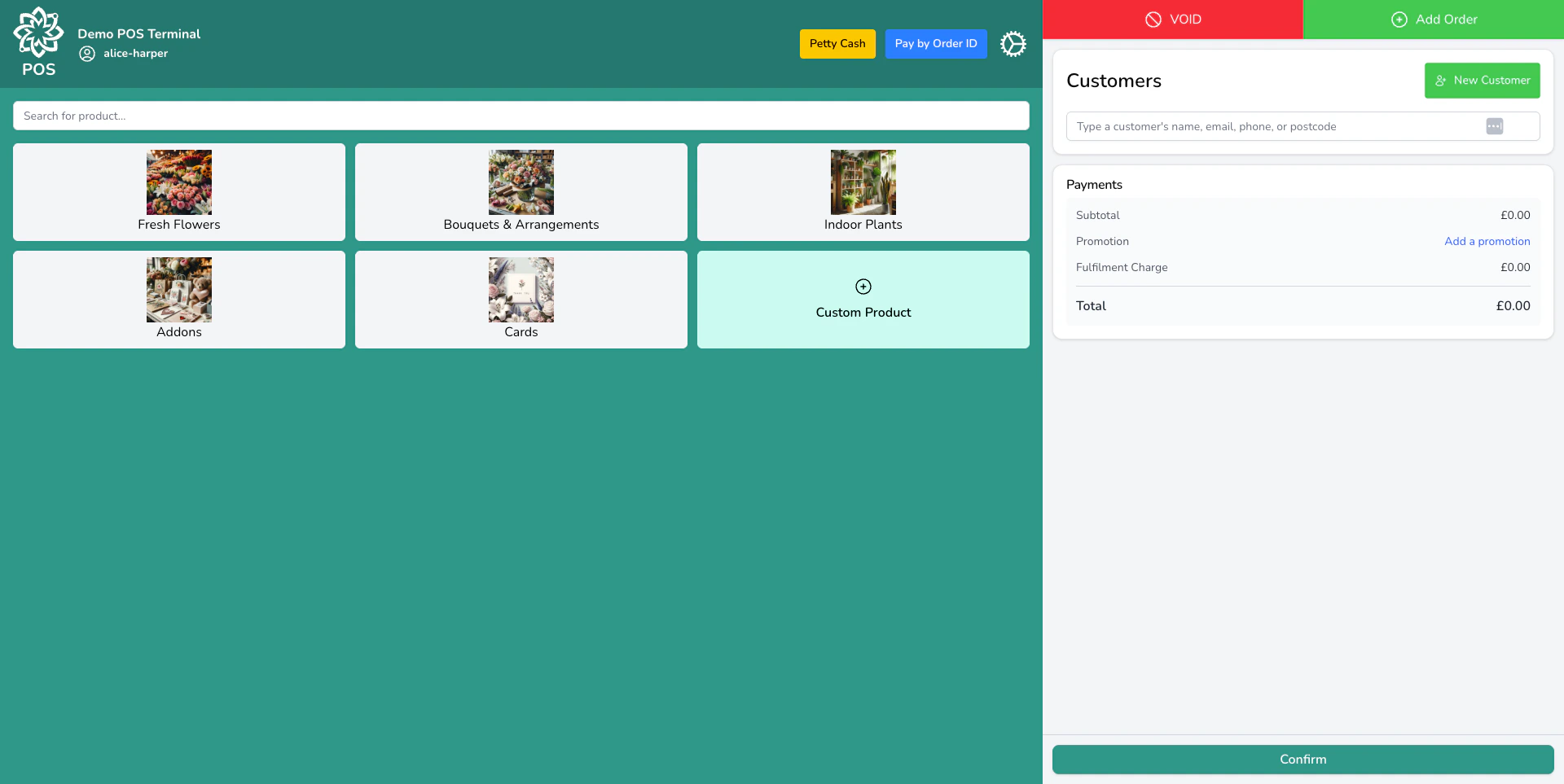The width and height of the screenshot is (1564, 784).
Task: Click the New Customer button
Action: (1482, 81)
